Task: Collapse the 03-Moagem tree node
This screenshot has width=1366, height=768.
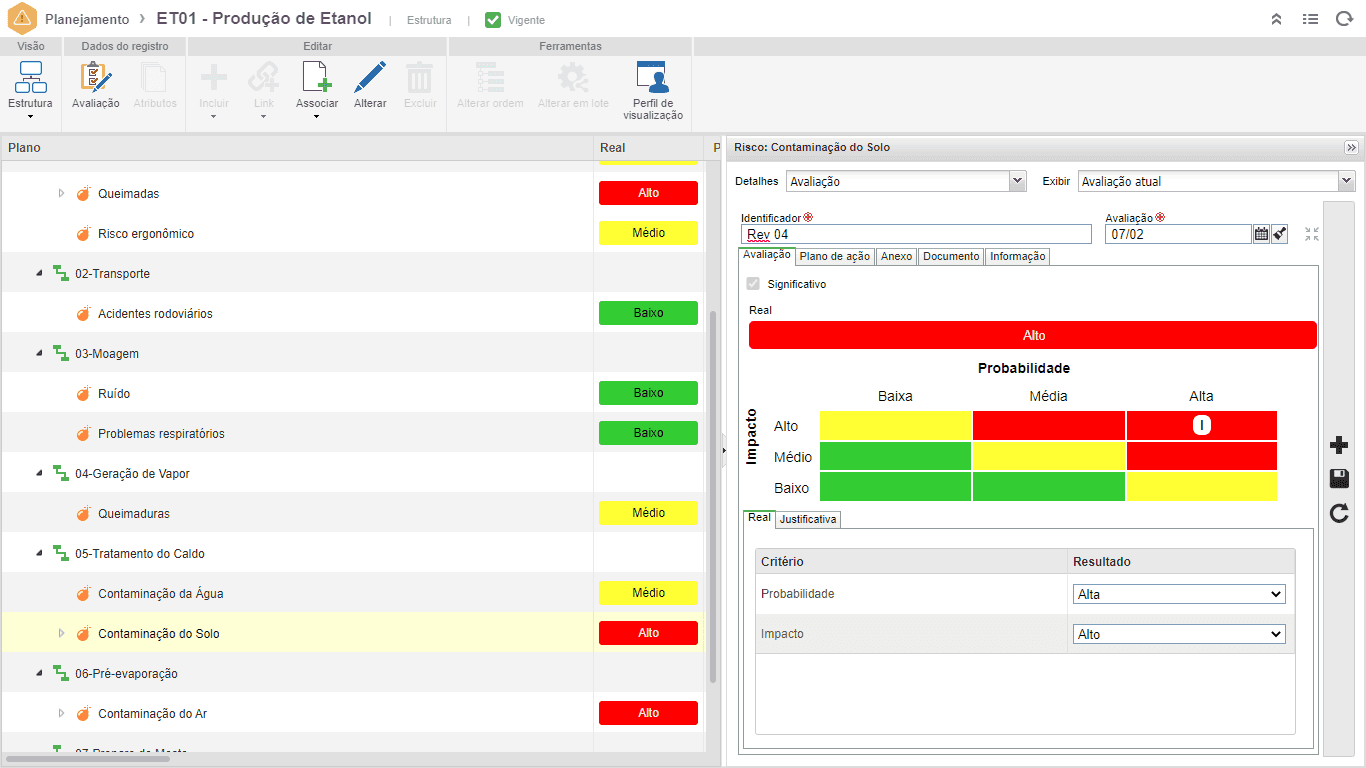Action: 39,353
